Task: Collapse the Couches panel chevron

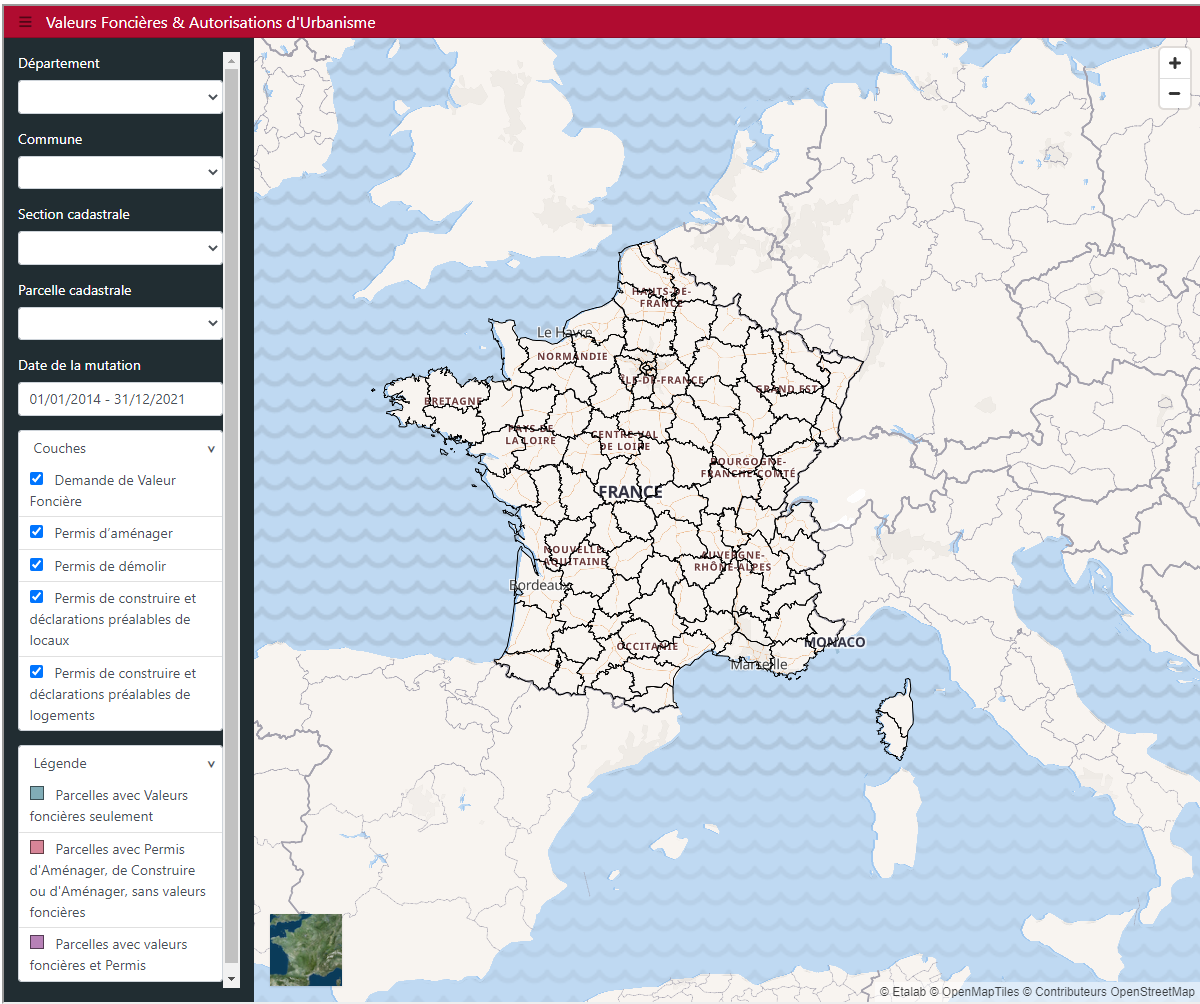Action: [211, 449]
